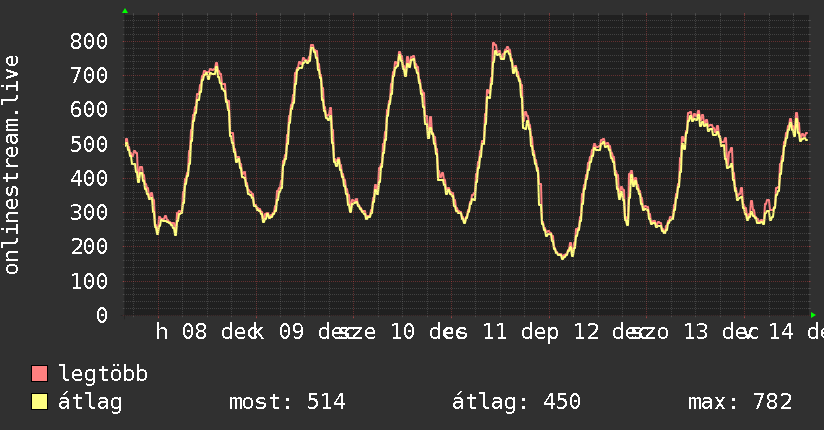Viewport: 824px width, 430px height.
Task: Click the 700 y-axis label
Action: (89, 76)
